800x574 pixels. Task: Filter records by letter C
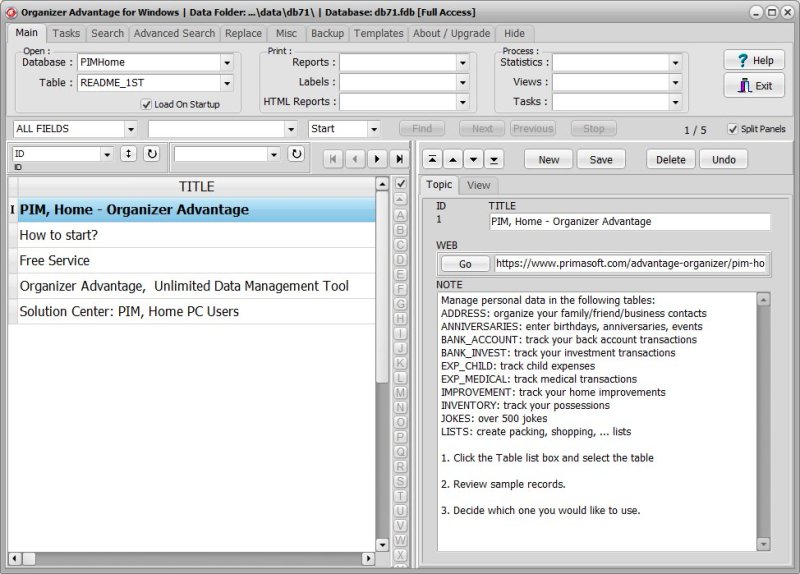pos(401,245)
